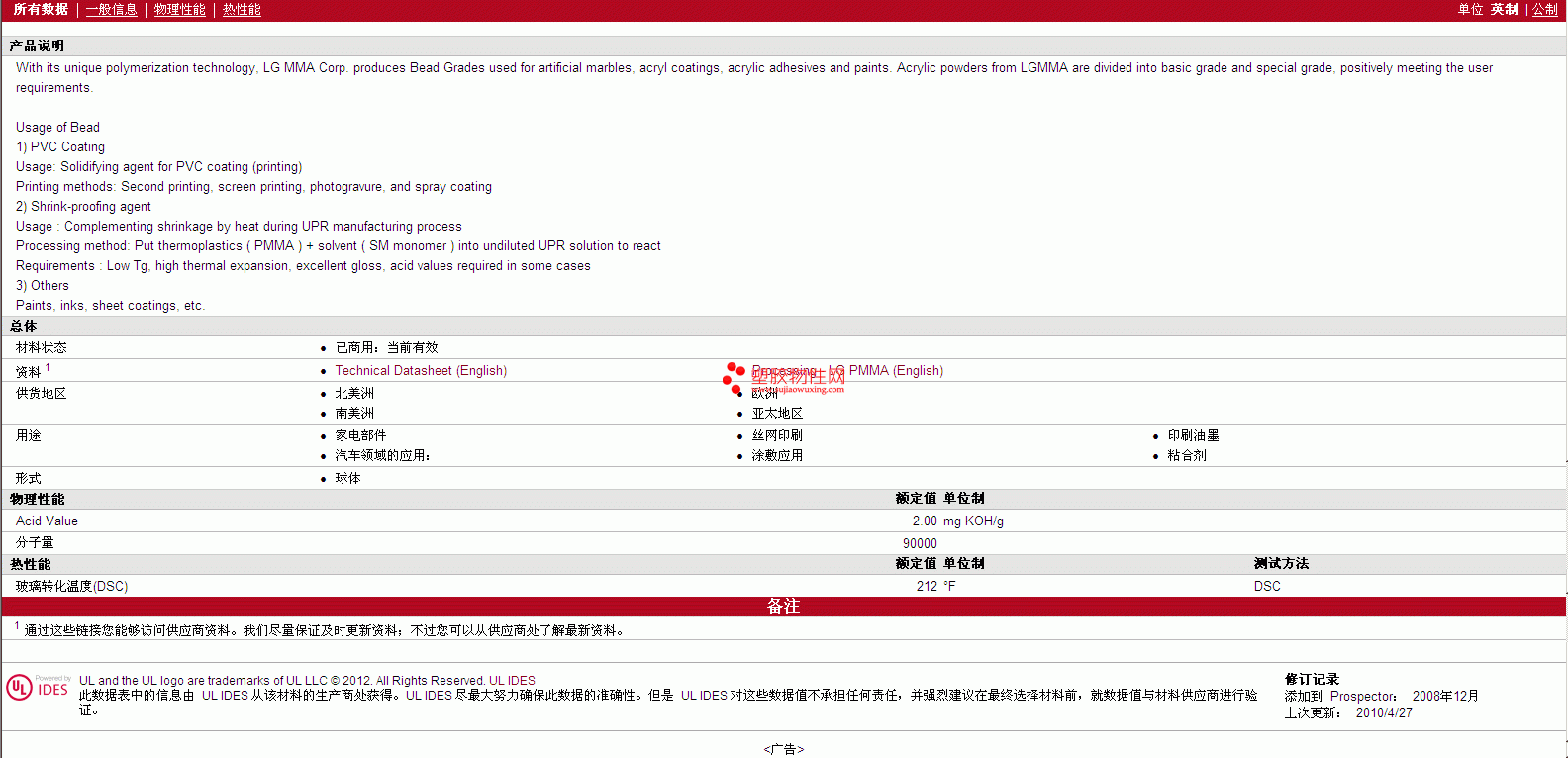
Task: Switch units to 英制
Action: click(1505, 10)
